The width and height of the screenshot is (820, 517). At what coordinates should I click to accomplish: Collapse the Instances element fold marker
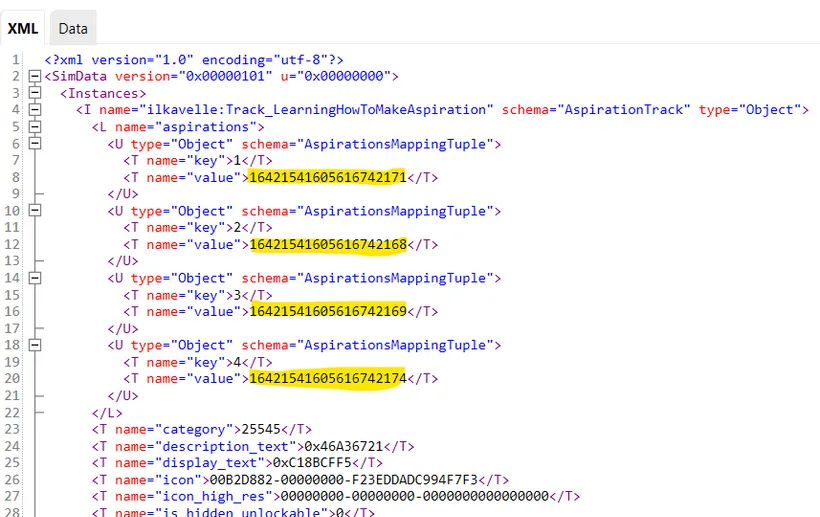pyautogui.click(x=36, y=93)
